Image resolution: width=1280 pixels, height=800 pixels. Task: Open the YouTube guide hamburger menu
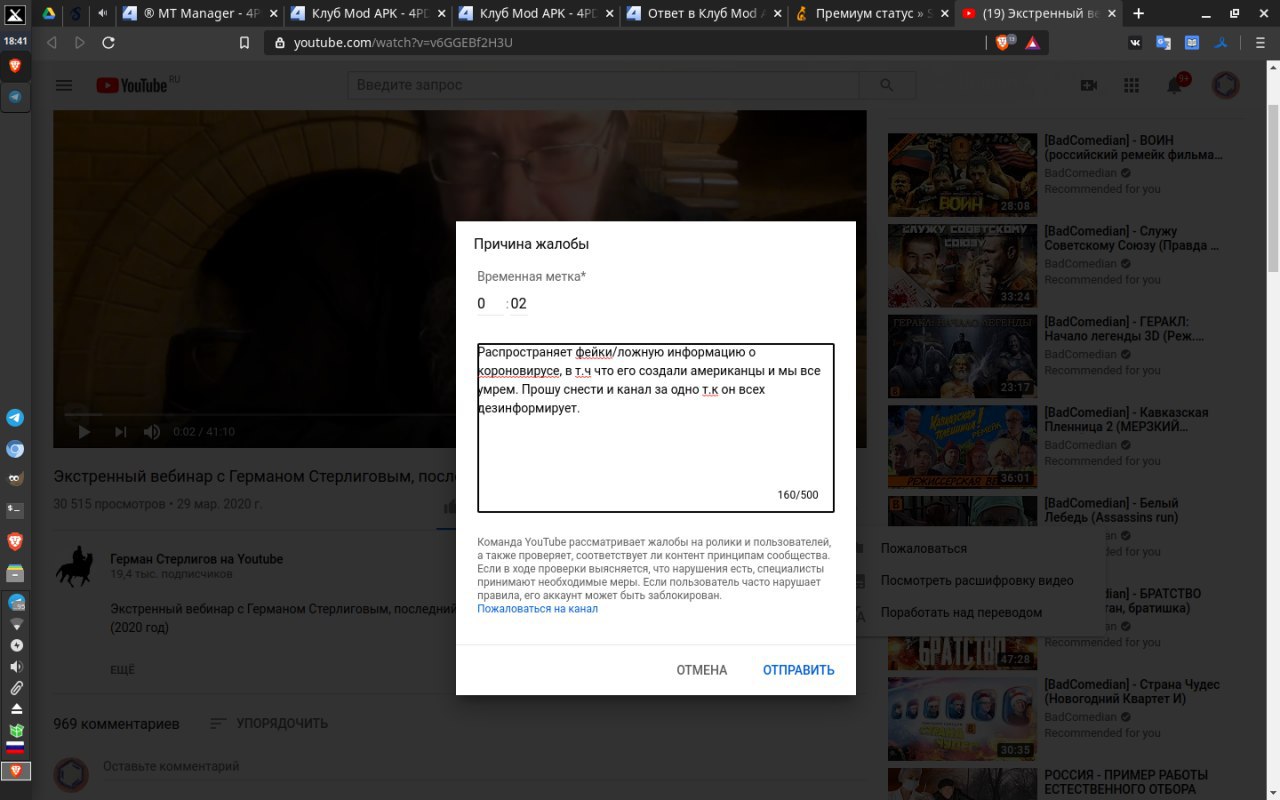point(64,86)
